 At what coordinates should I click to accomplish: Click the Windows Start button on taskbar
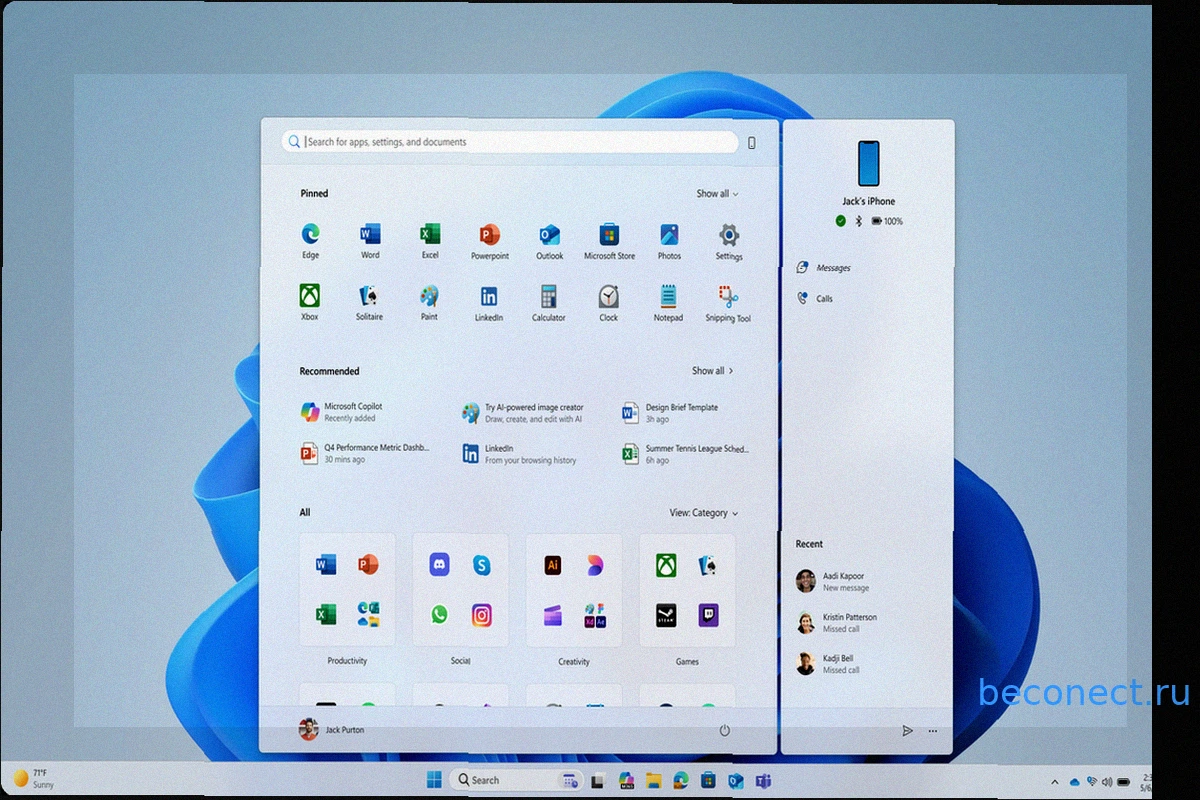pos(435,780)
